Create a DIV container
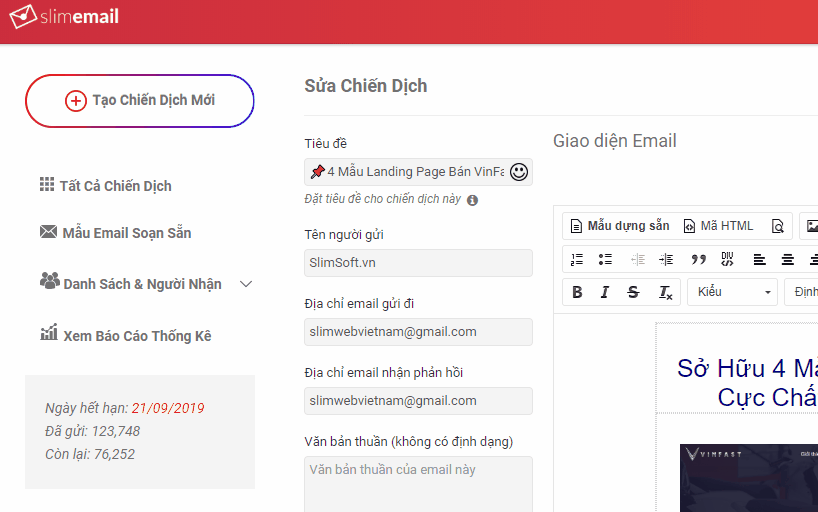818x512 pixels. pos(727,259)
